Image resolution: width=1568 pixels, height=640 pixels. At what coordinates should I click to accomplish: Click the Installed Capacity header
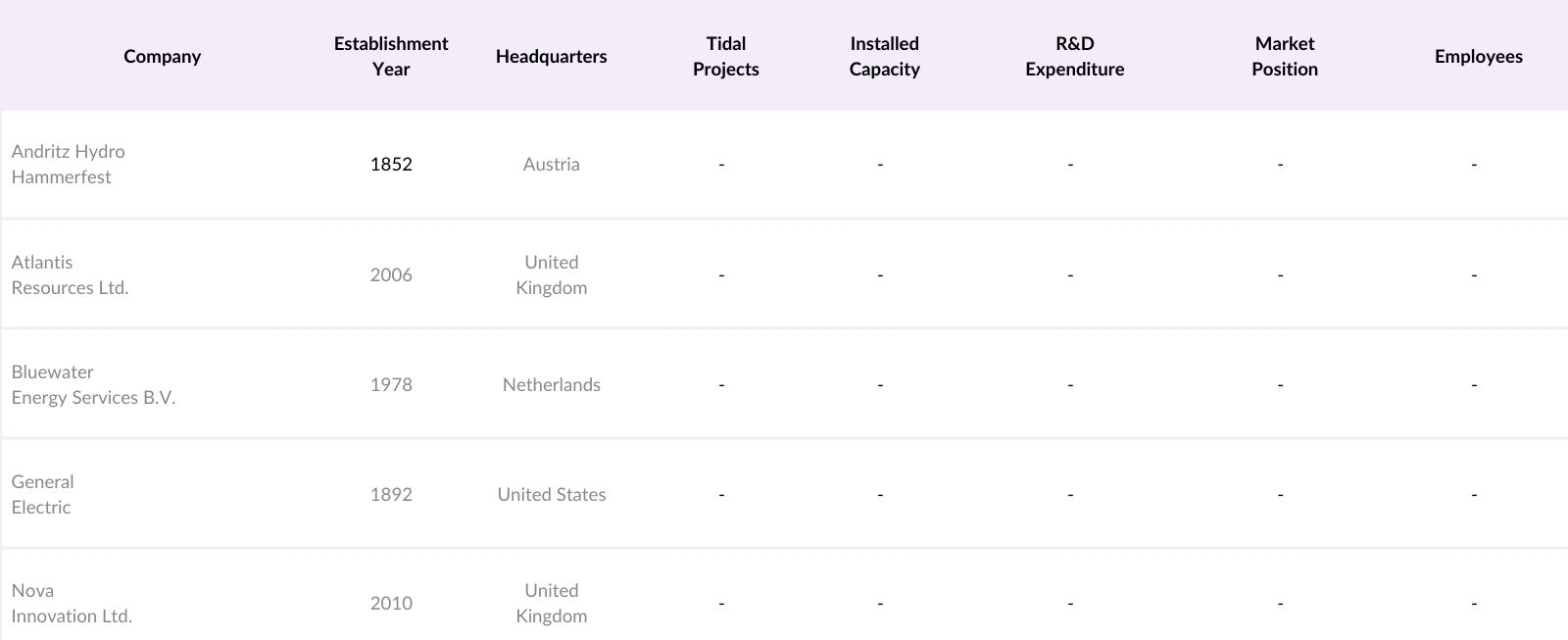pyautogui.click(x=884, y=56)
